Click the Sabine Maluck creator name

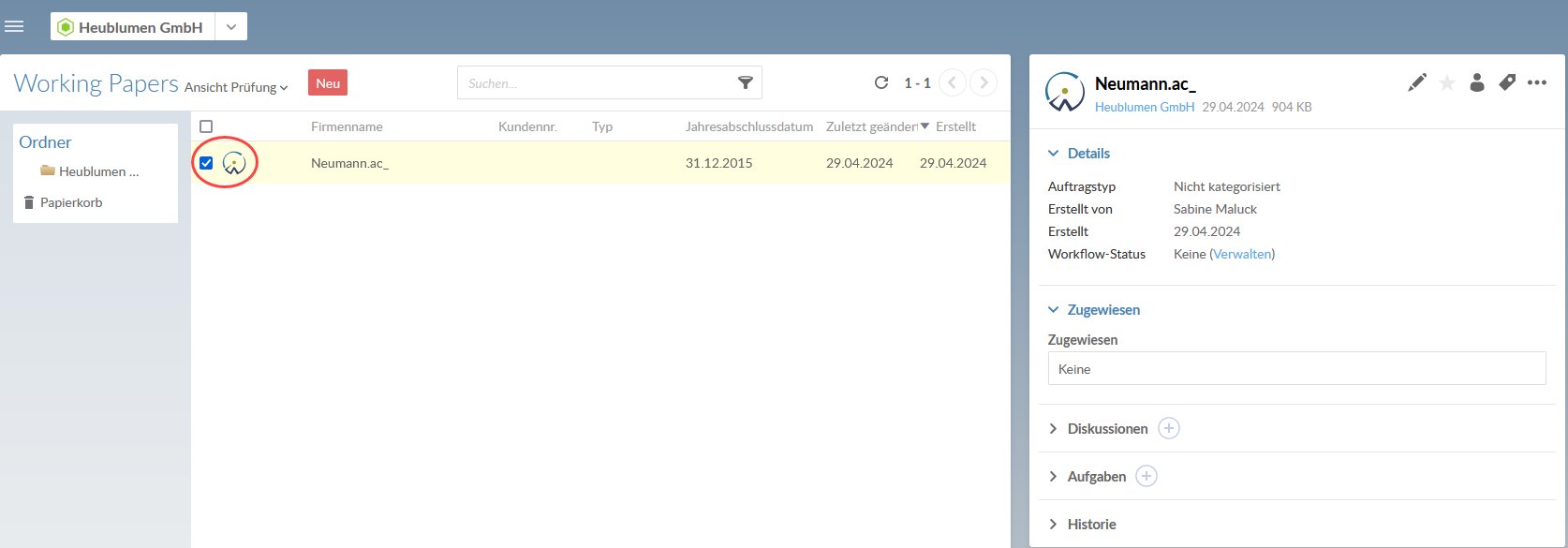point(1215,209)
